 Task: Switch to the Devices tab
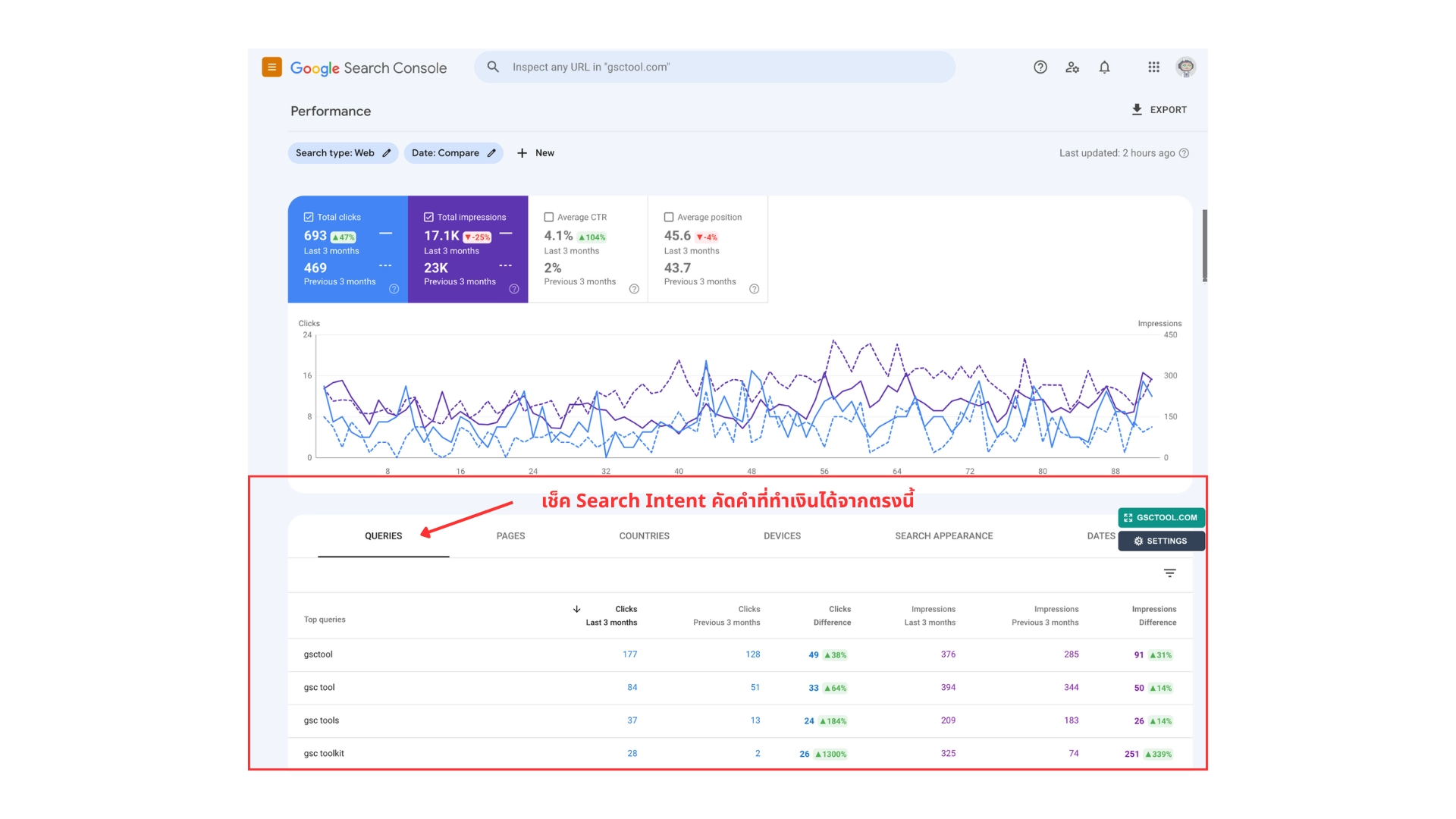[x=782, y=536]
